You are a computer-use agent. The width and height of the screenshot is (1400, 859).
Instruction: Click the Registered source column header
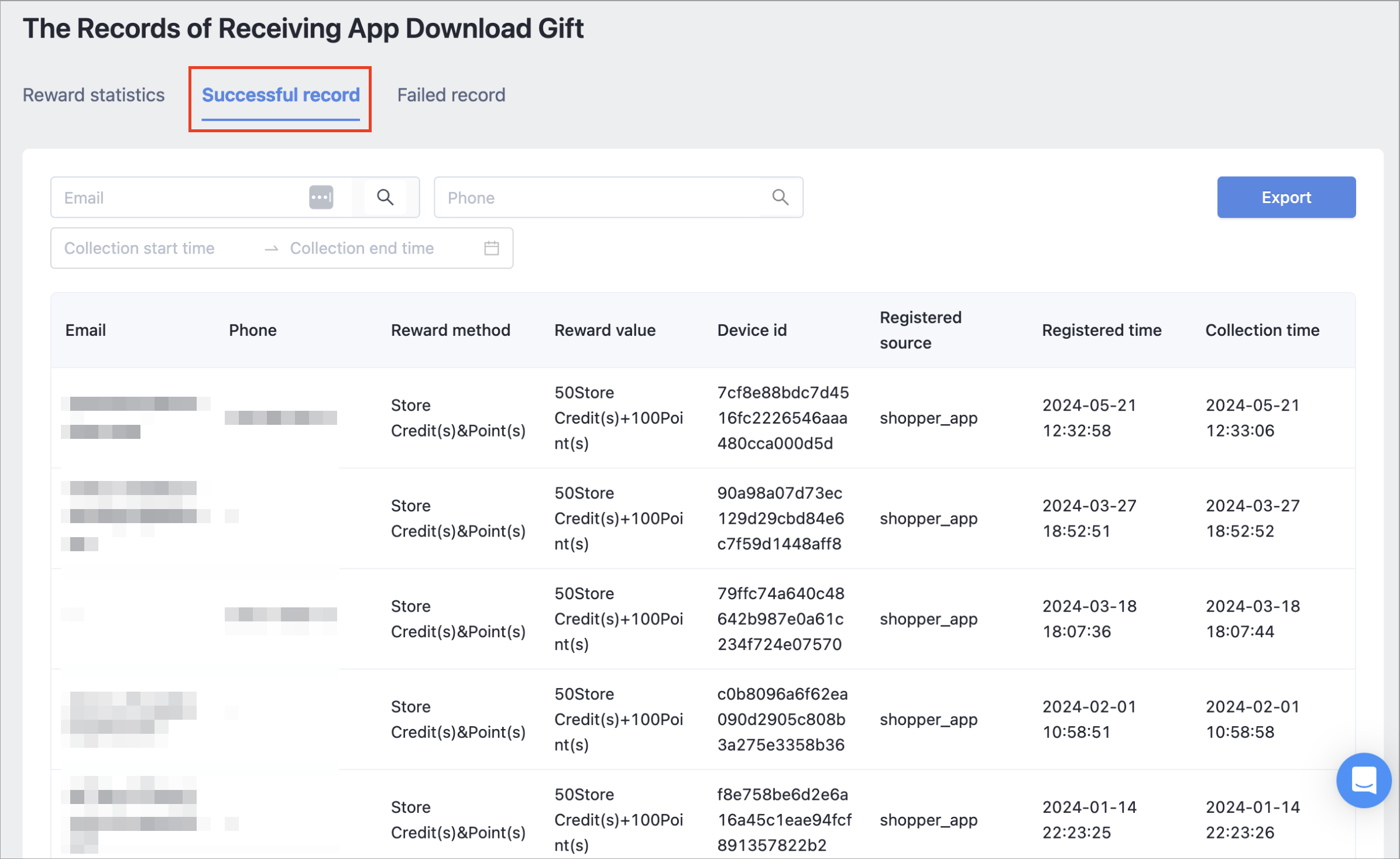tap(921, 330)
